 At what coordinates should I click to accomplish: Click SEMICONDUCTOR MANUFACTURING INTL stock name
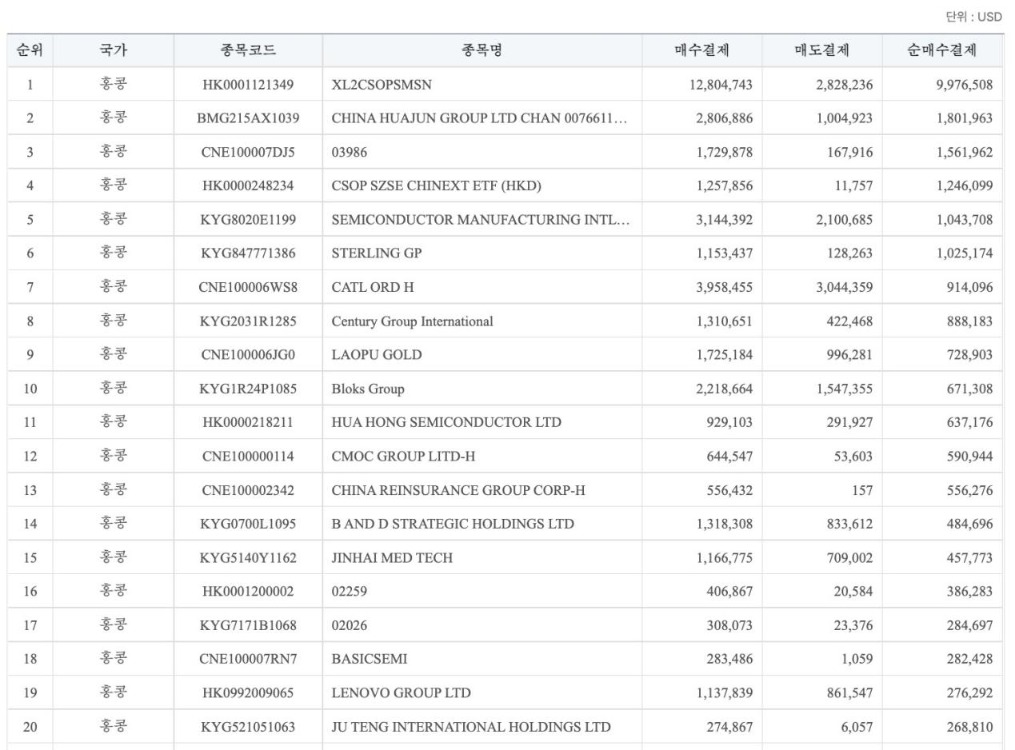pyautogui.click(x=480, y=220)
